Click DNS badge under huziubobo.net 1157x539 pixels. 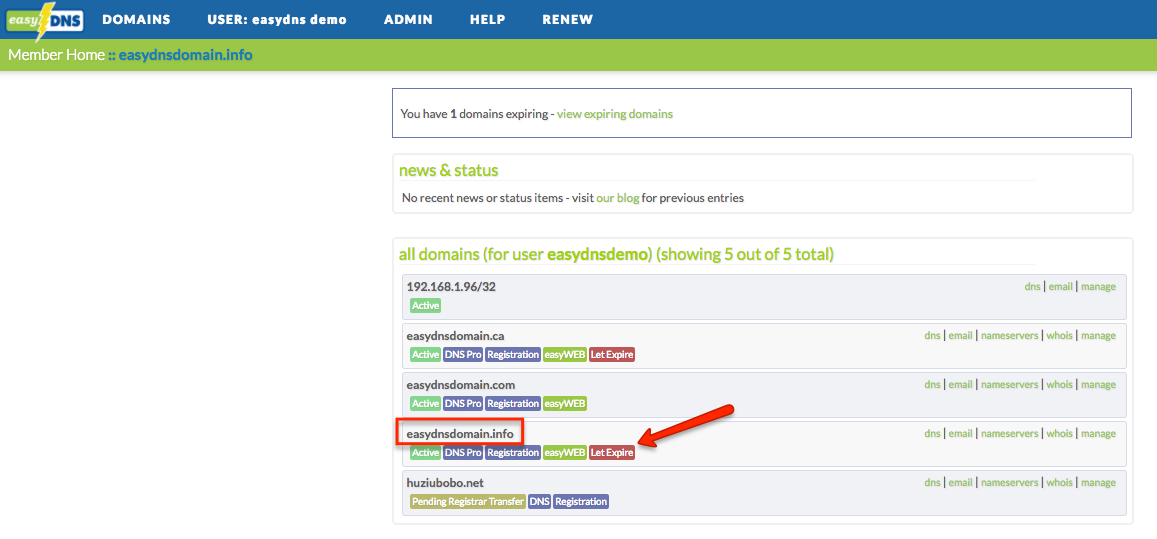point(539,501)
